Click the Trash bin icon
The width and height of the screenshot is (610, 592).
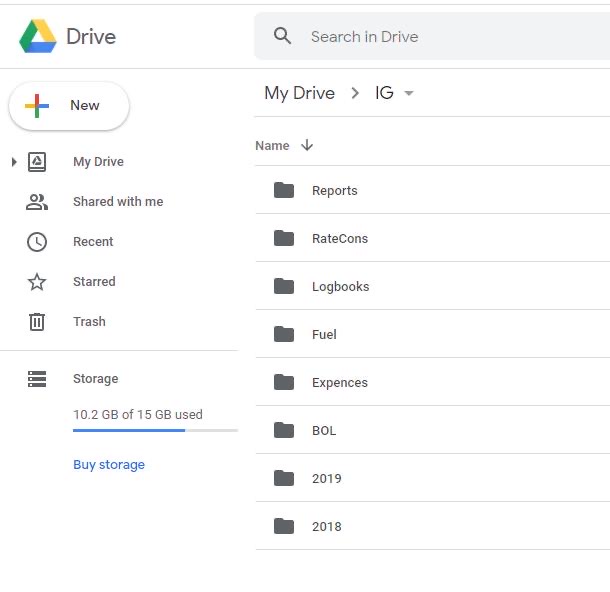37,322
